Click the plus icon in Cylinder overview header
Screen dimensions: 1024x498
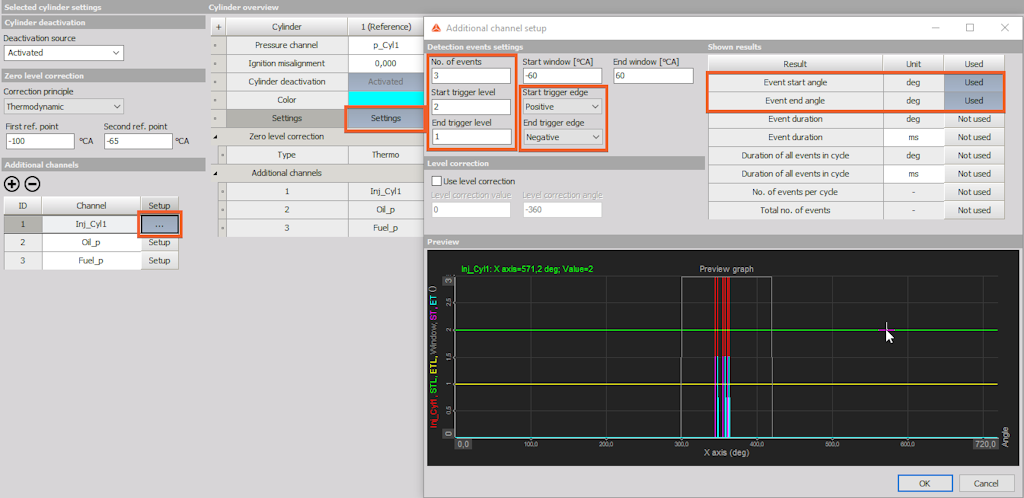[x=218, y=27]
